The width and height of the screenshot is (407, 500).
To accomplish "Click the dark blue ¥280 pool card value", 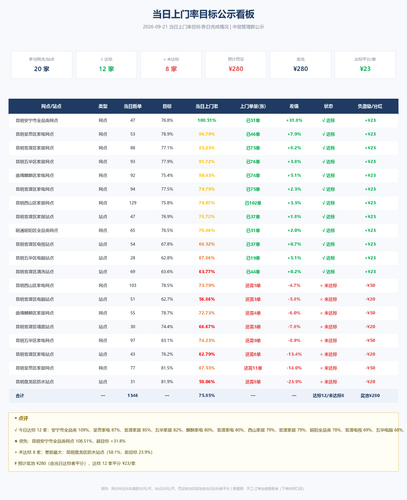I will pos(300,69).
